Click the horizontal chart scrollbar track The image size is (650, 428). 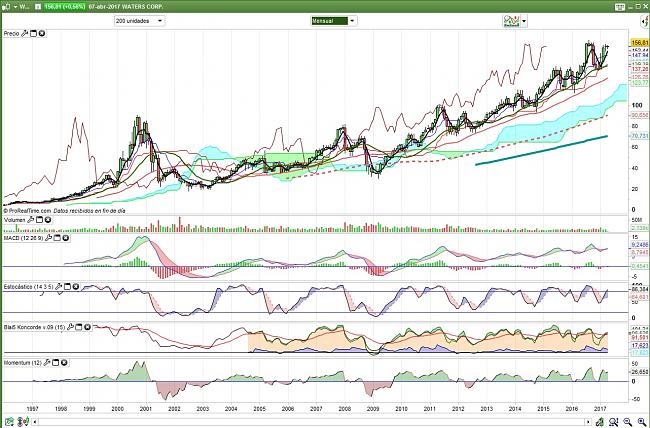[312, 422]
